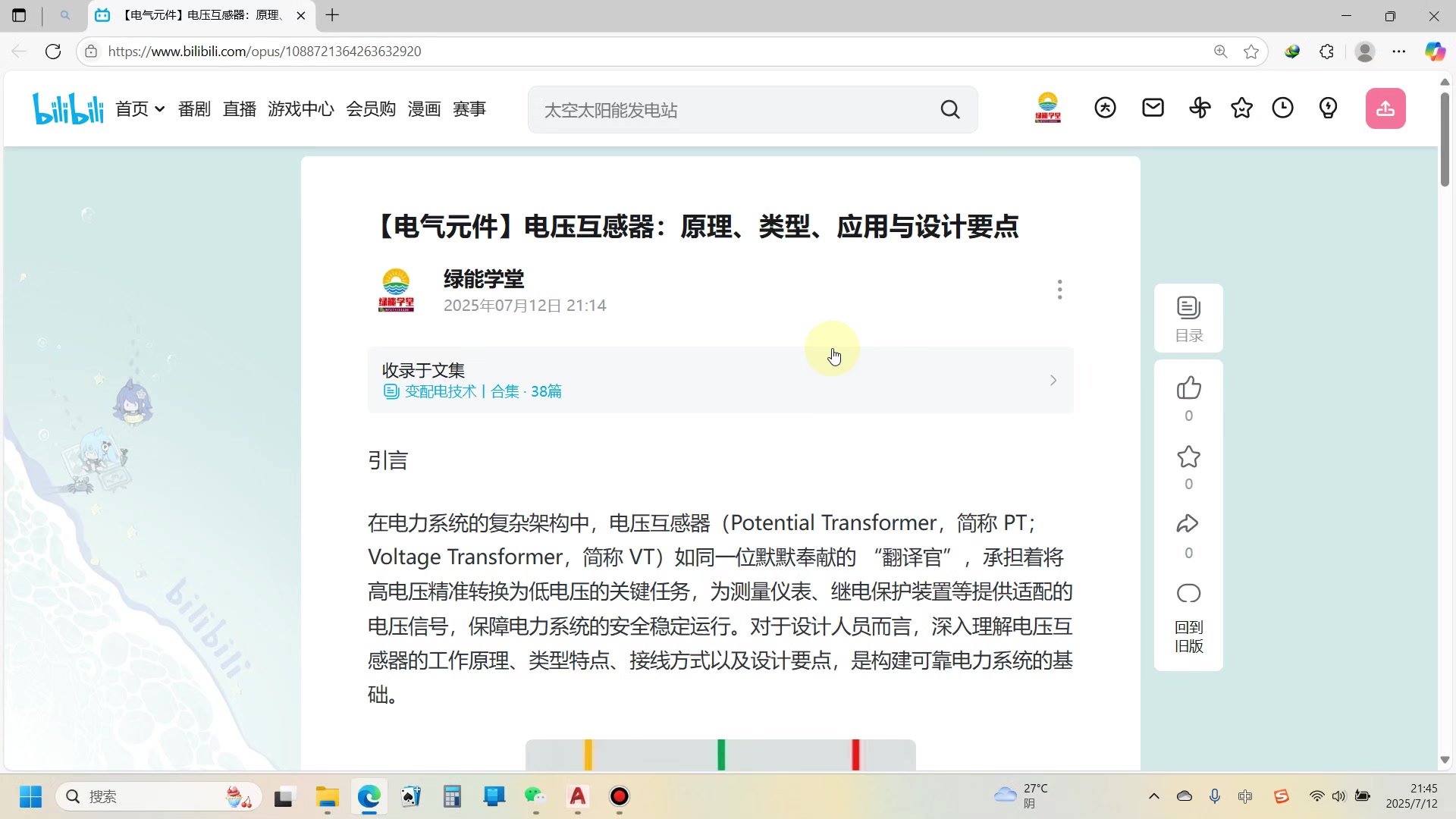Open the 目录 table of contents panel
1456x819 pixels.
(1188, 318)
